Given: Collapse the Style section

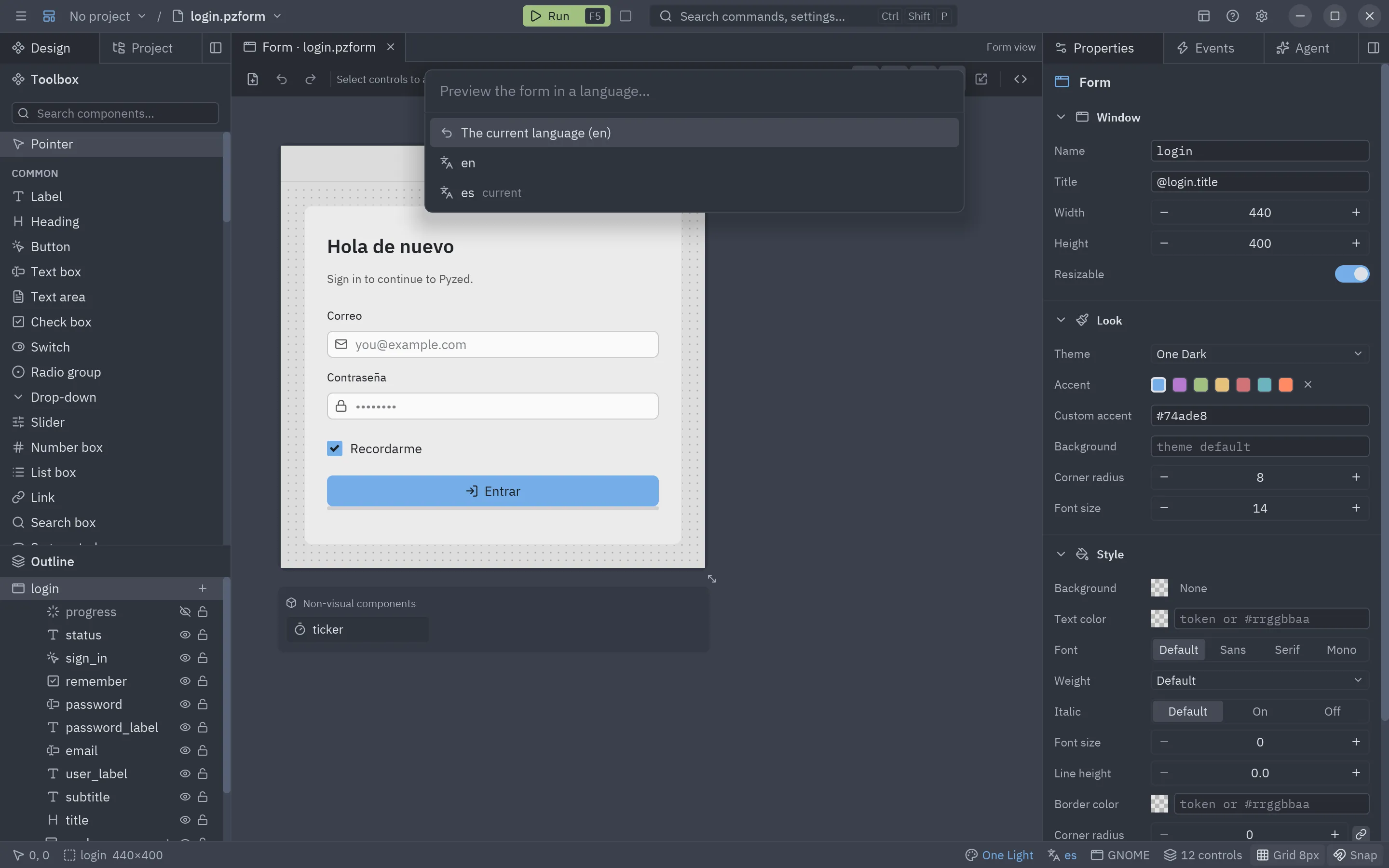Looking at the screenshot, I should click(x=1061, y=554).
